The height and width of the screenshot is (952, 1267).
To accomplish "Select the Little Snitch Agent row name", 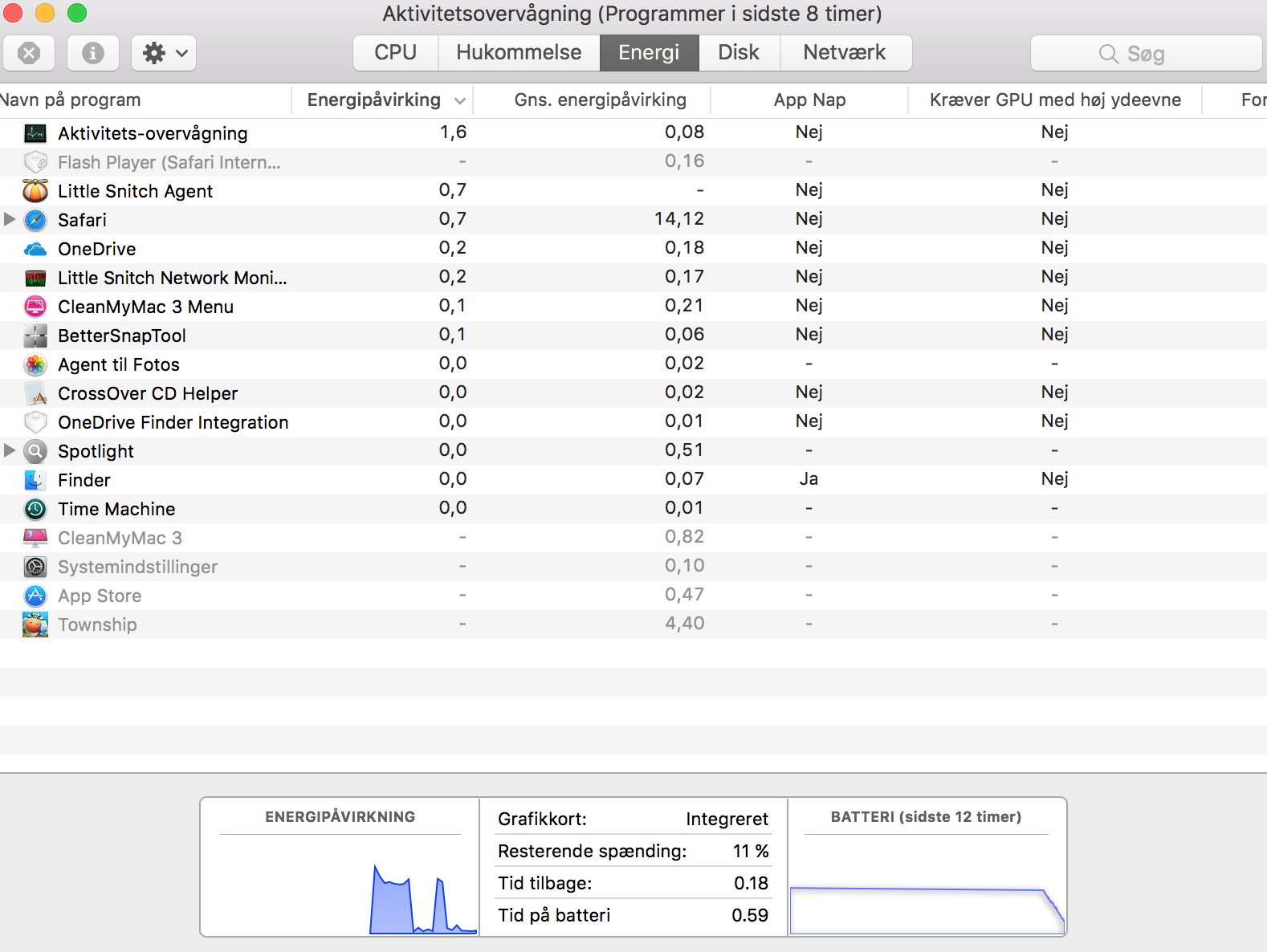I will 135,191.
